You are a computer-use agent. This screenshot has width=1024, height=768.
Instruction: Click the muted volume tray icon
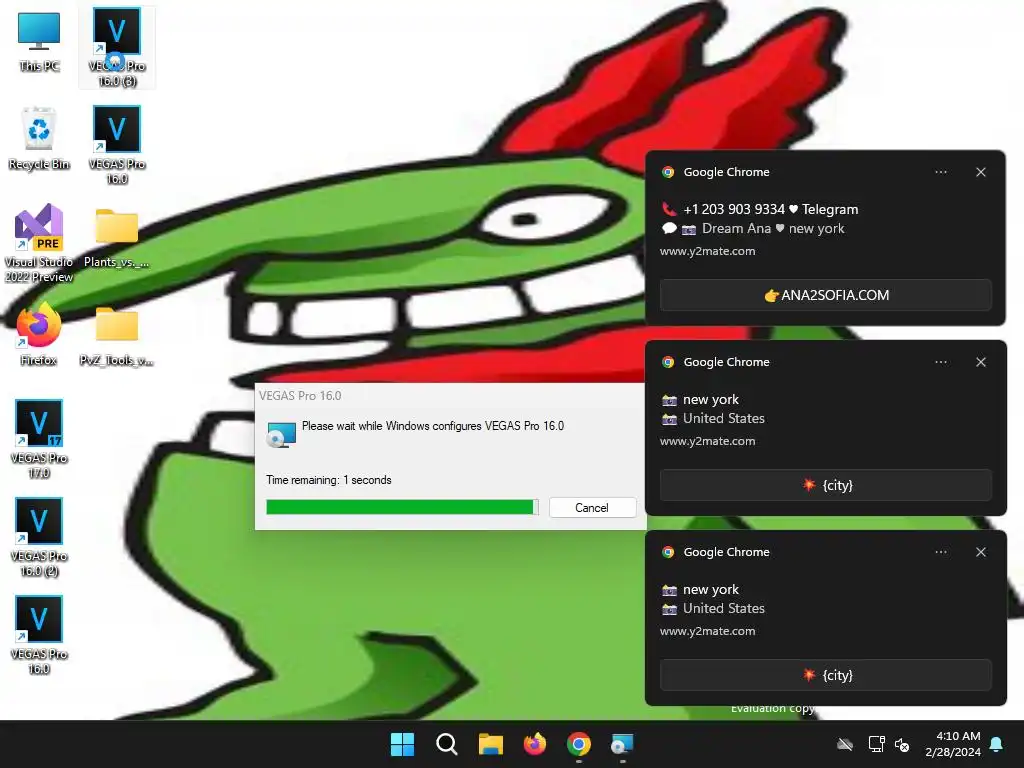coord(902,744)
